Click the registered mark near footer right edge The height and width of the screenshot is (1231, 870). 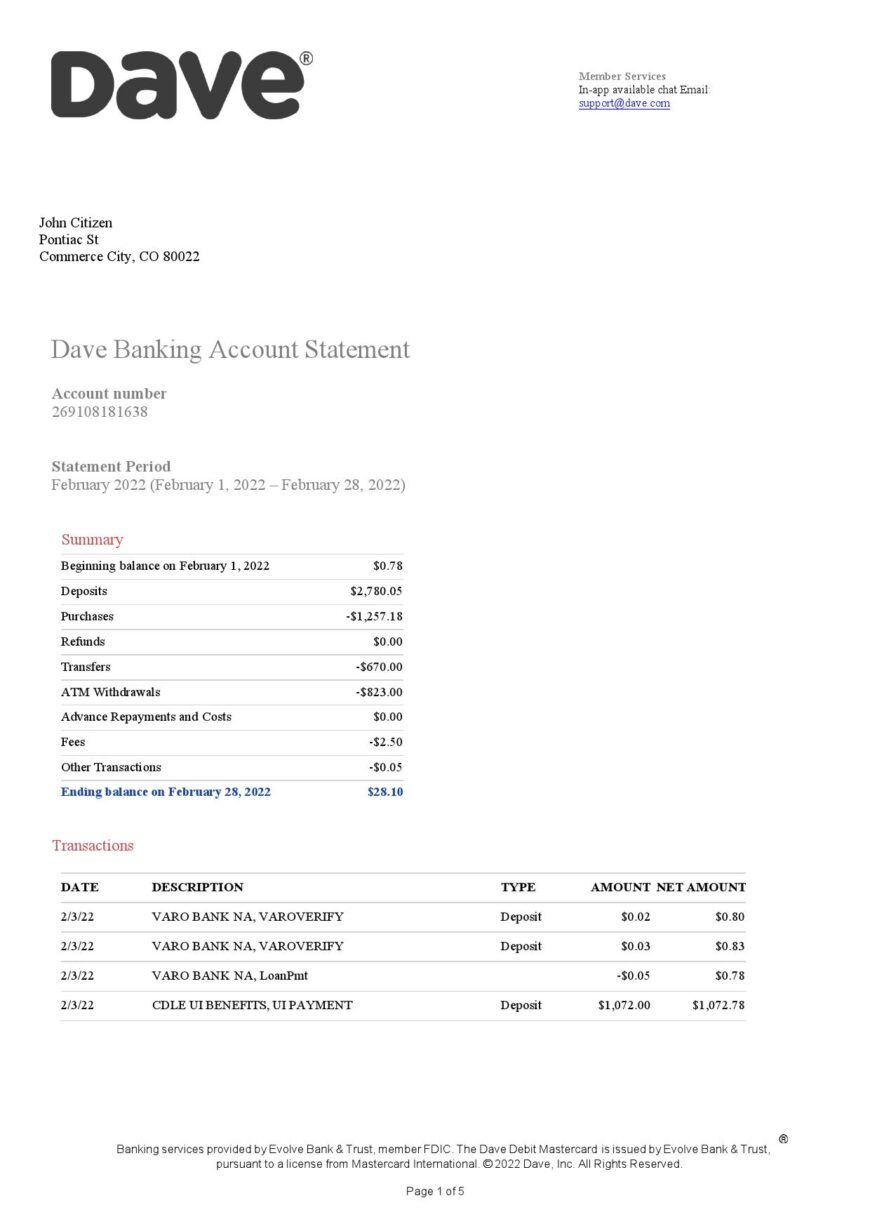click(x=784, y=1137)
